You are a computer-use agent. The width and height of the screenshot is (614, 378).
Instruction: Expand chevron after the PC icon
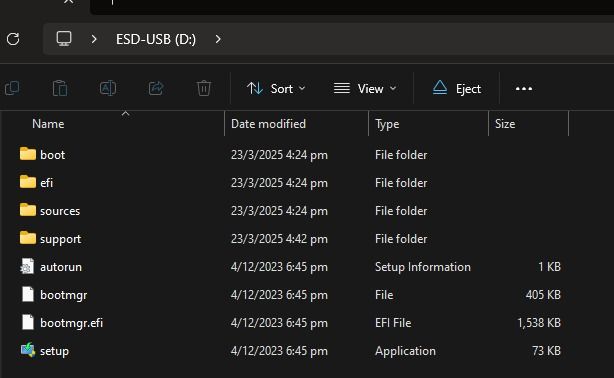94,39
